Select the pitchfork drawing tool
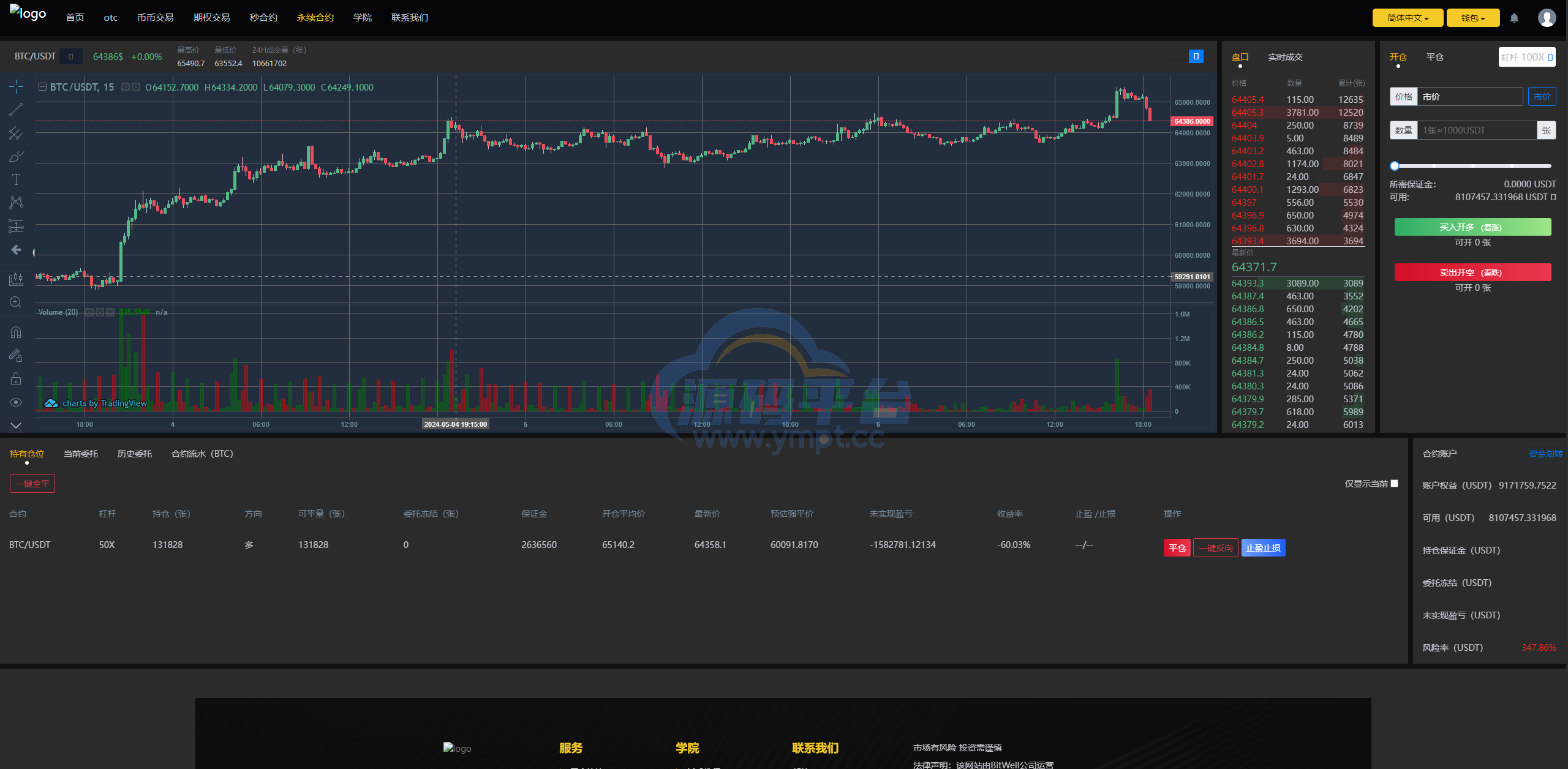The height and width of the screenshot is (769, 1568). (16, 133)
